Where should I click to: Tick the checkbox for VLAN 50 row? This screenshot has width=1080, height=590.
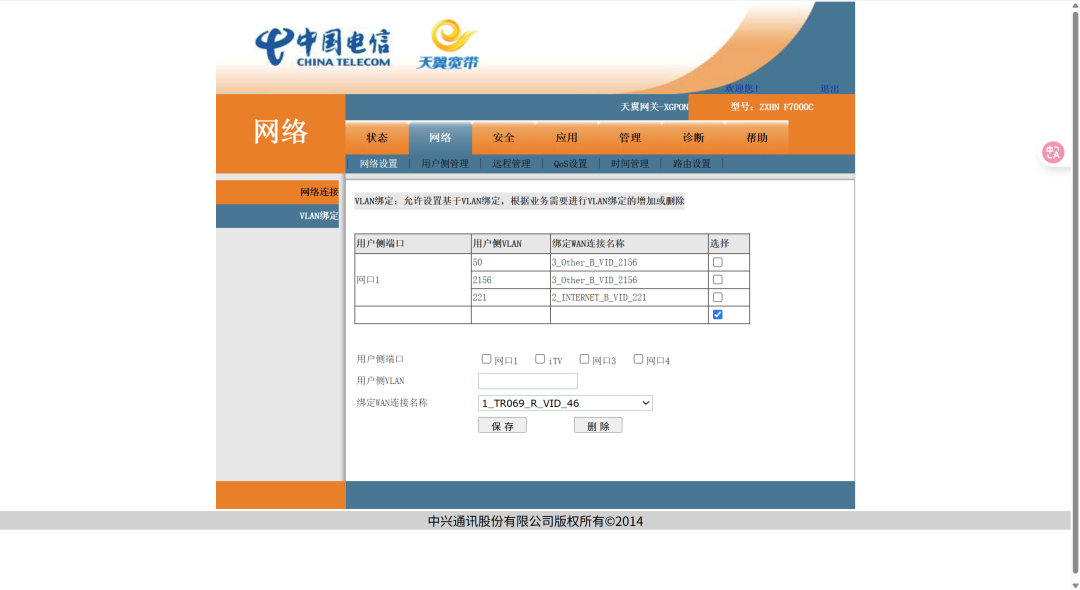tap(718, 262)
